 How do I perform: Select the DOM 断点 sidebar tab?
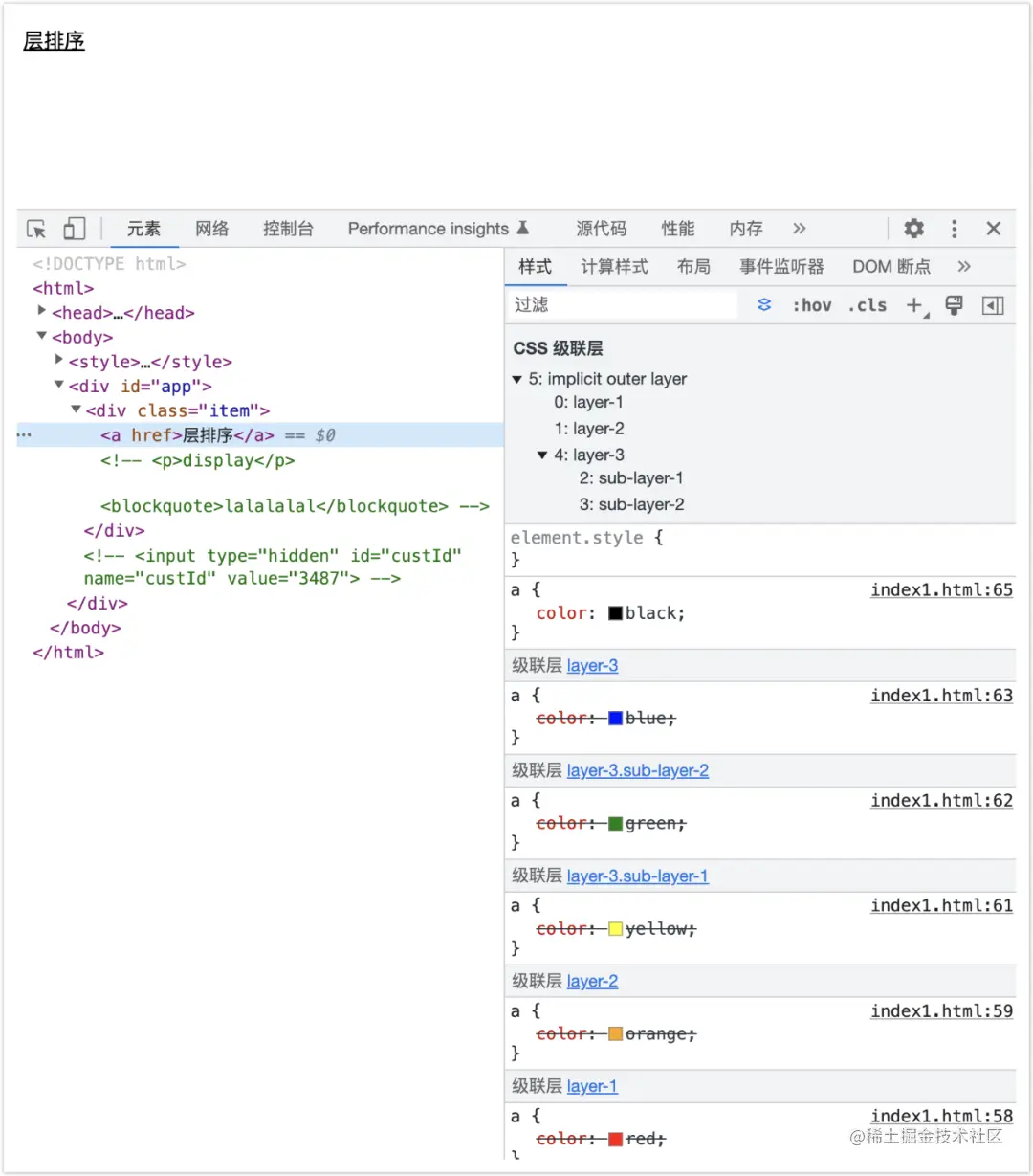[x=891, y=267]
